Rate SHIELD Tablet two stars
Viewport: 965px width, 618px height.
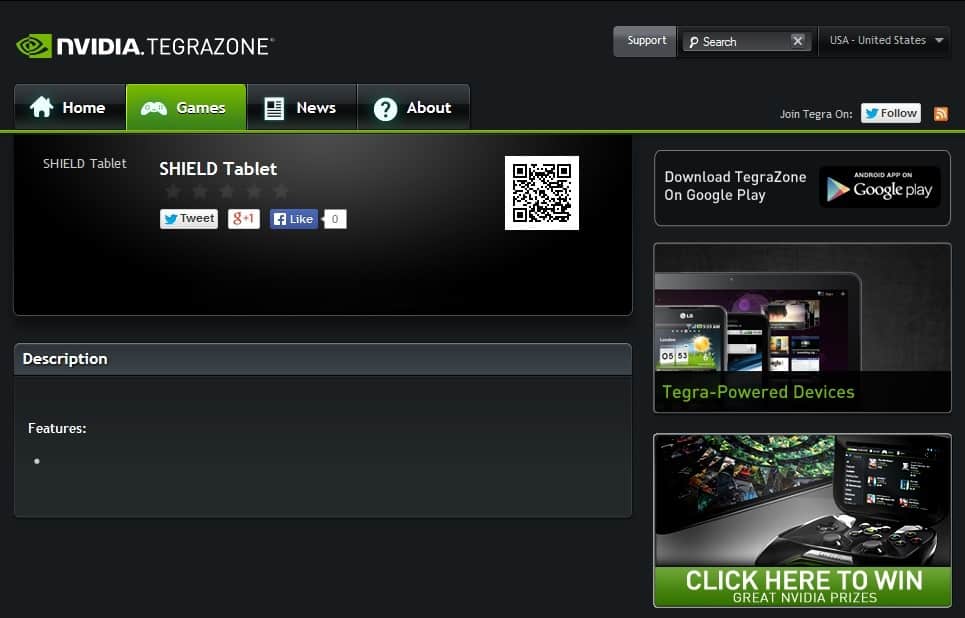point(200,191)
